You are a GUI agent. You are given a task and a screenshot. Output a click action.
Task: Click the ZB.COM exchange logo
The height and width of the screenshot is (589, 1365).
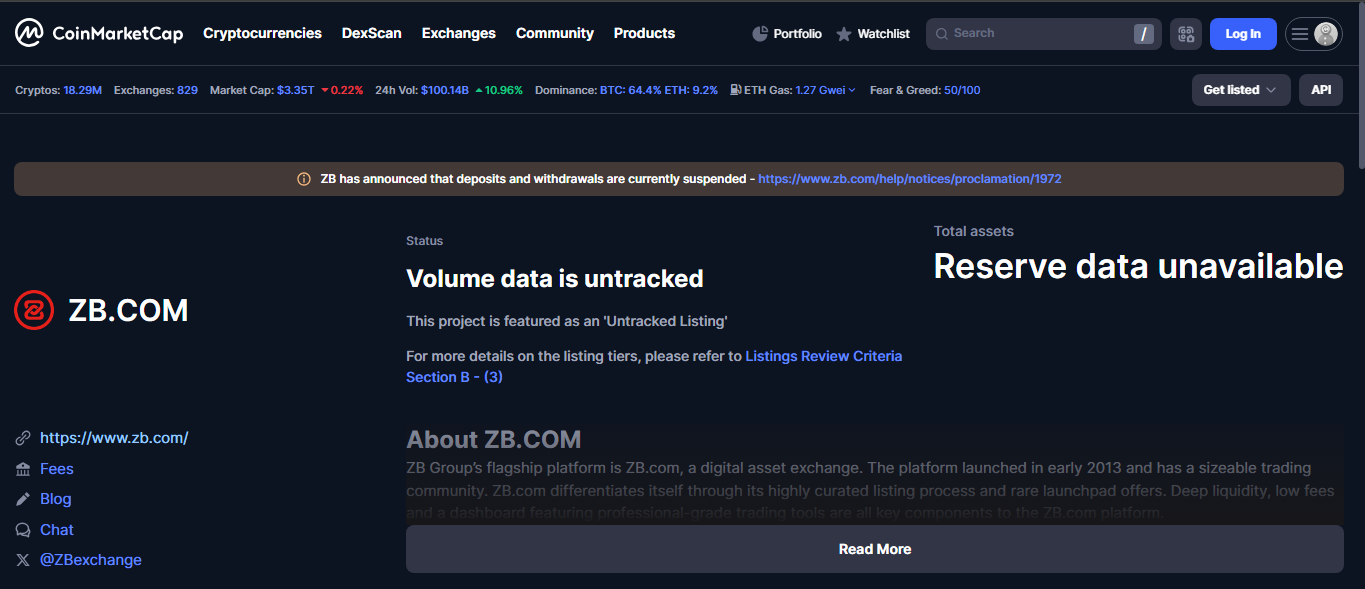(x=33, y=310)
